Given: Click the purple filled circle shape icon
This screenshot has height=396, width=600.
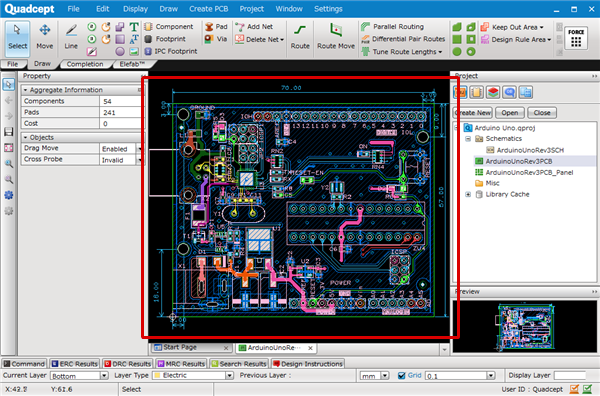Looking at the screenshot, I should [x=120, y=51].
